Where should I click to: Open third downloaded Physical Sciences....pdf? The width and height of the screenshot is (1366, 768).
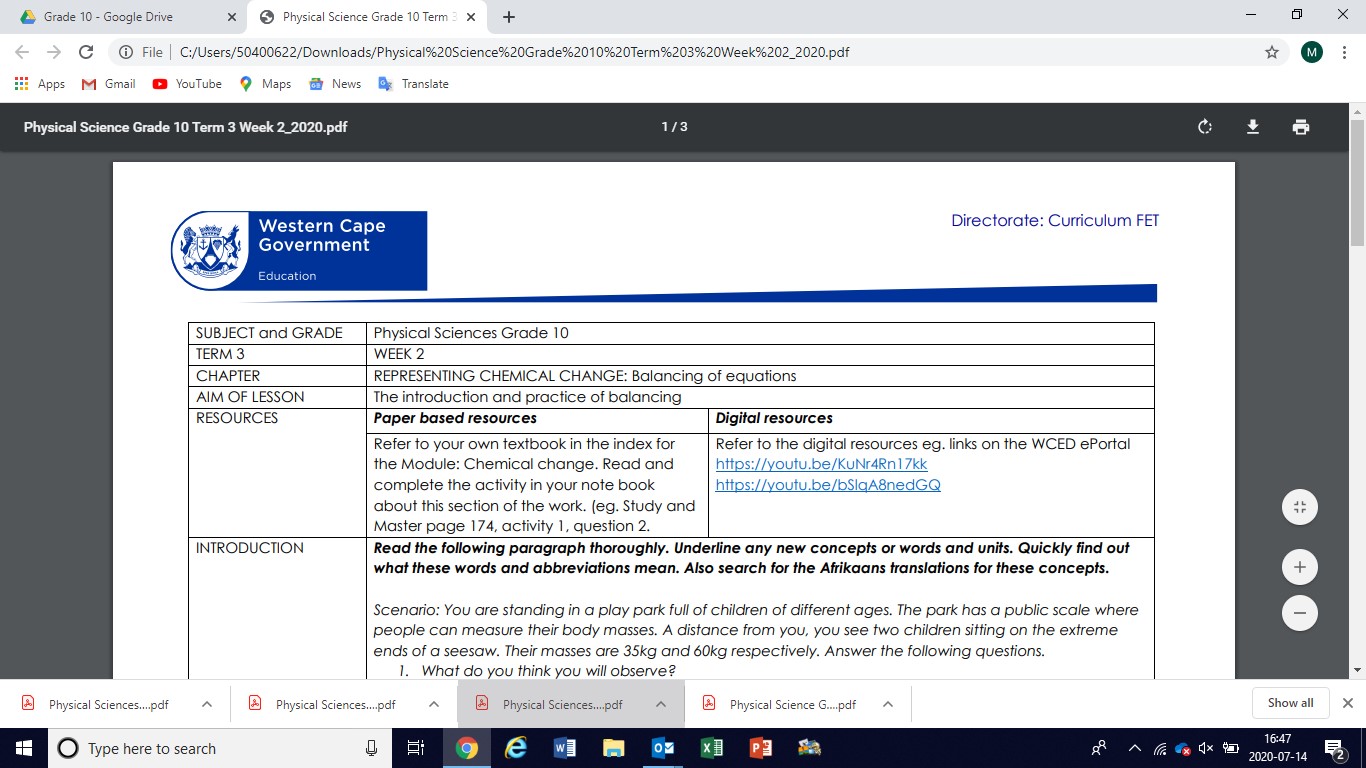click(x=552, y=704)
